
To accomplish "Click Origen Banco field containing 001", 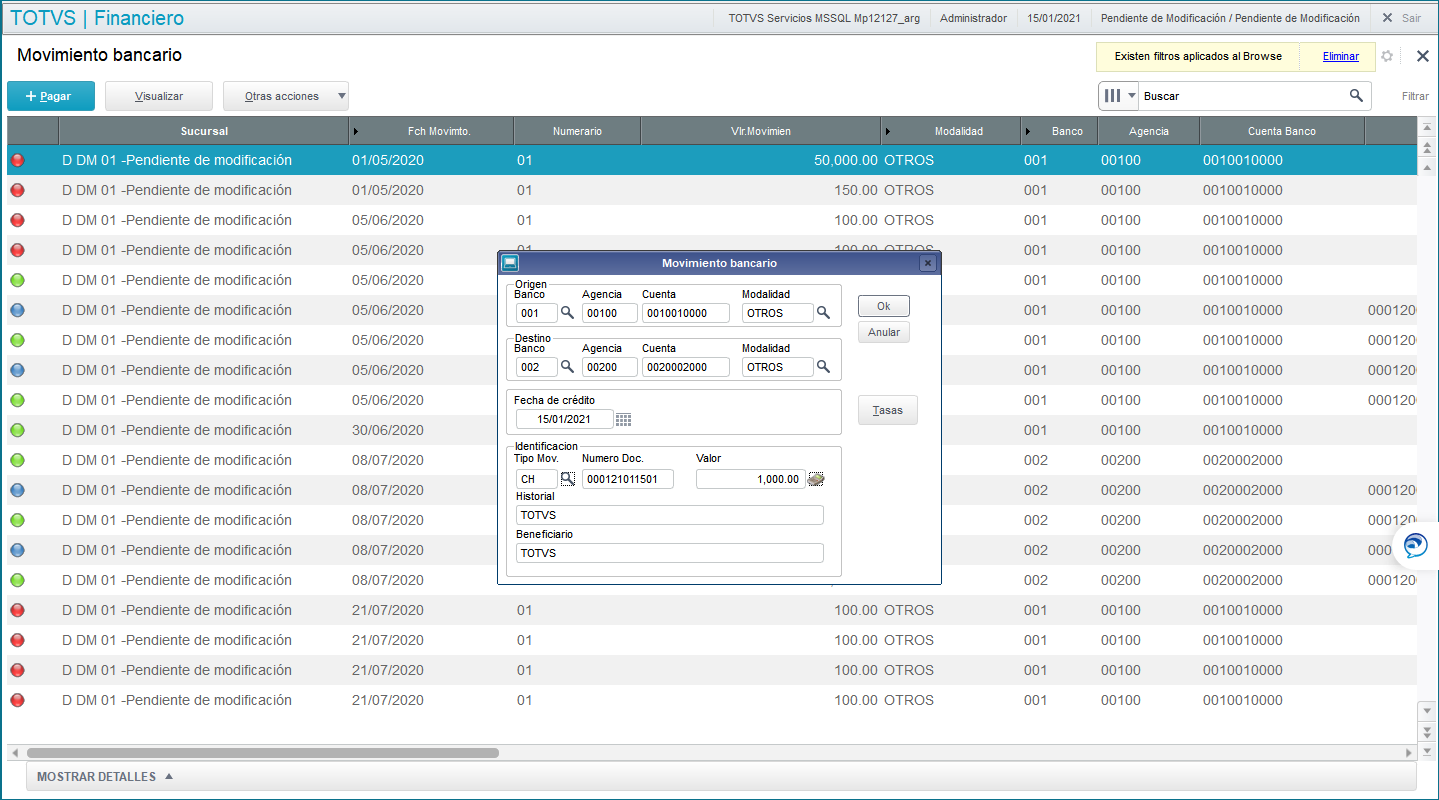I will pyautogui.click(x=537, y=313).
